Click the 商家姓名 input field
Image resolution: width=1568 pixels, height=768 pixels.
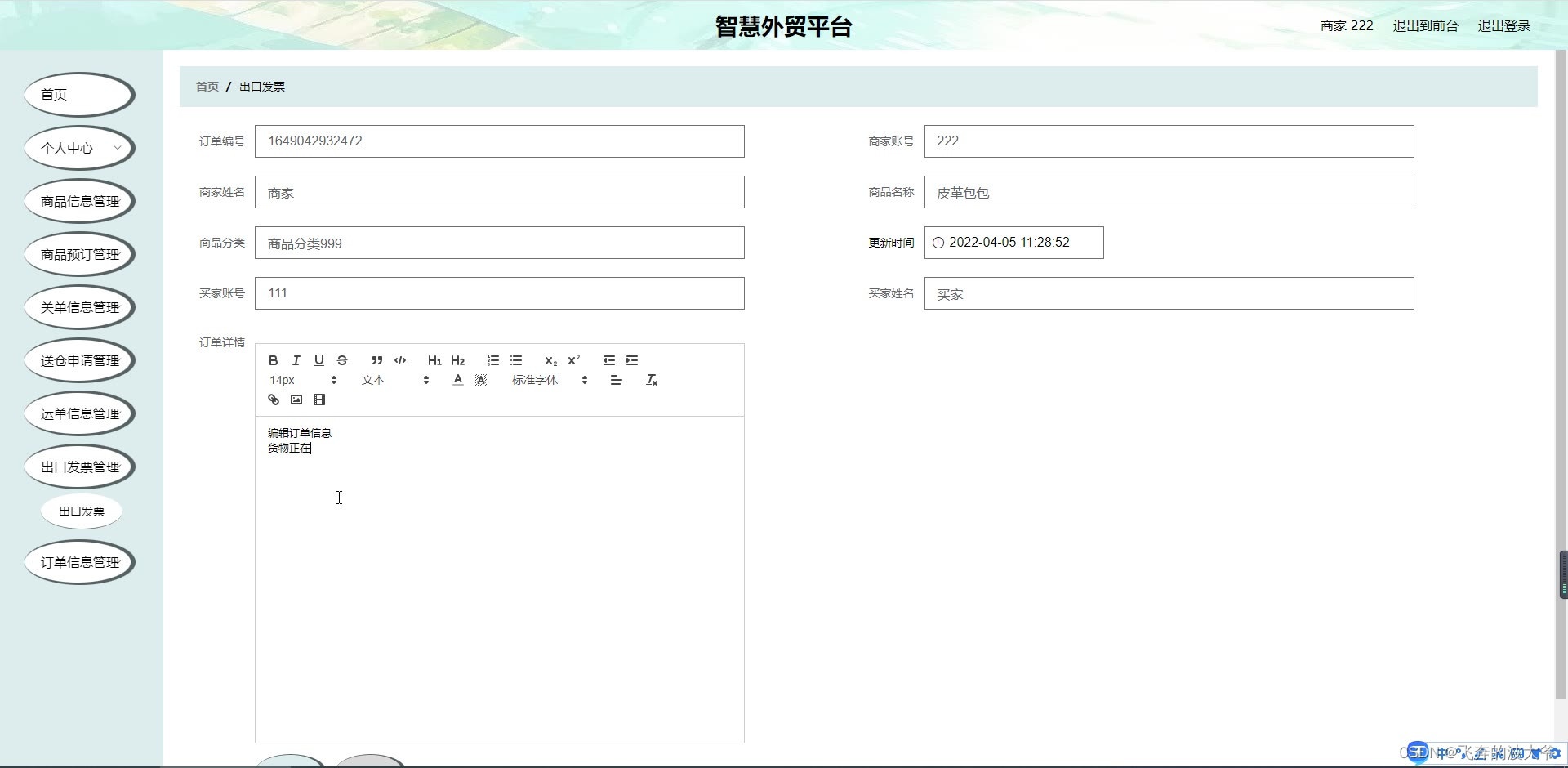(x=500, y=192)
